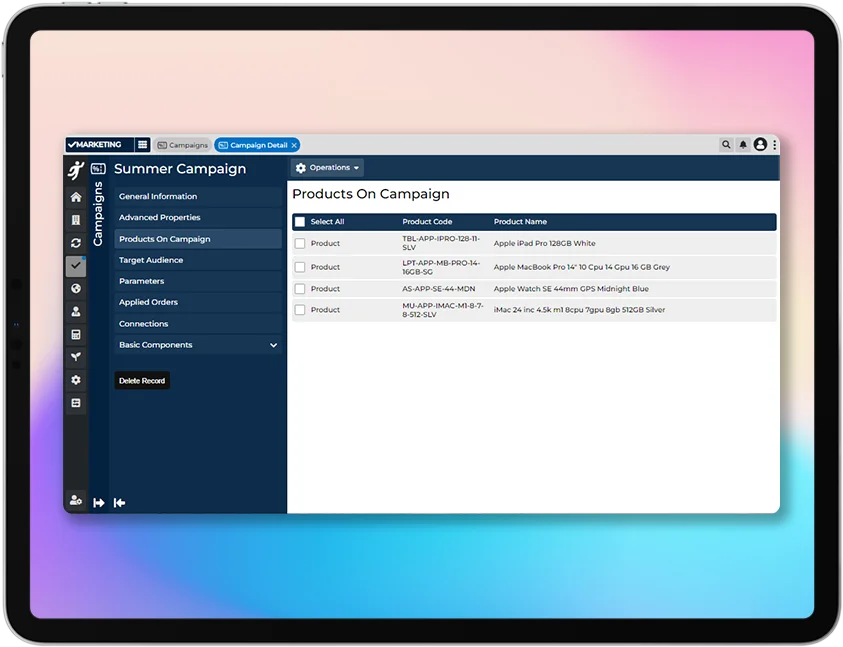Screen dimensions: 843x647
Task: Open the calculator icon in sidebar
Action: click(x=76, y=334)
